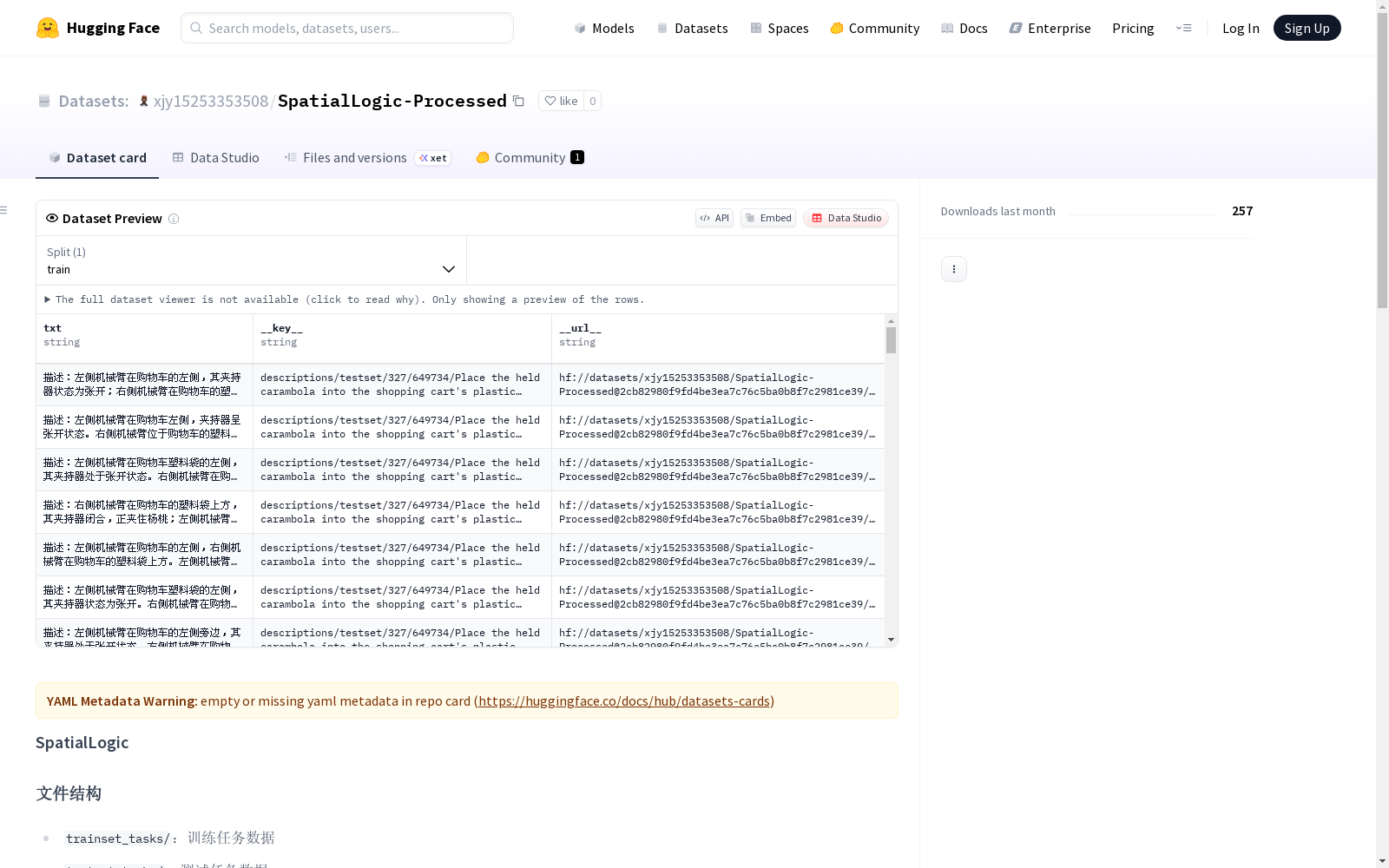Click the Hugging Face logo icon
Image resolution: width=1389 pixels, height=868 pixels.
point(48,28)
